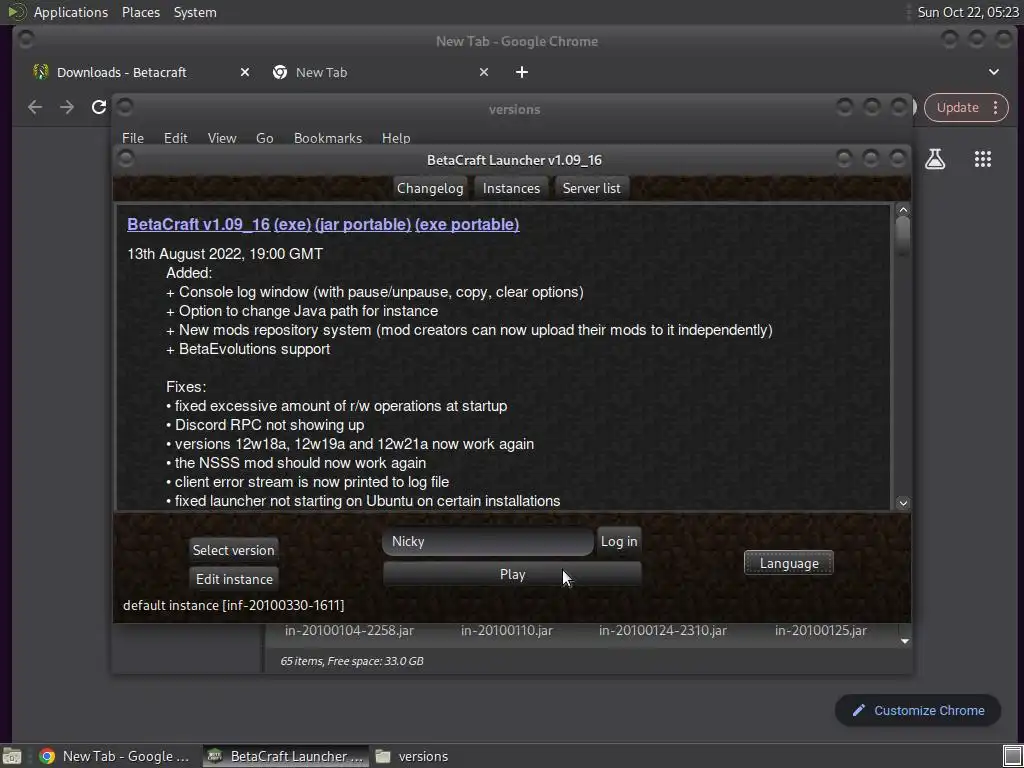1024x768 pixels.
Task: Open the File menu in versions window
Action: pos(133,138)
